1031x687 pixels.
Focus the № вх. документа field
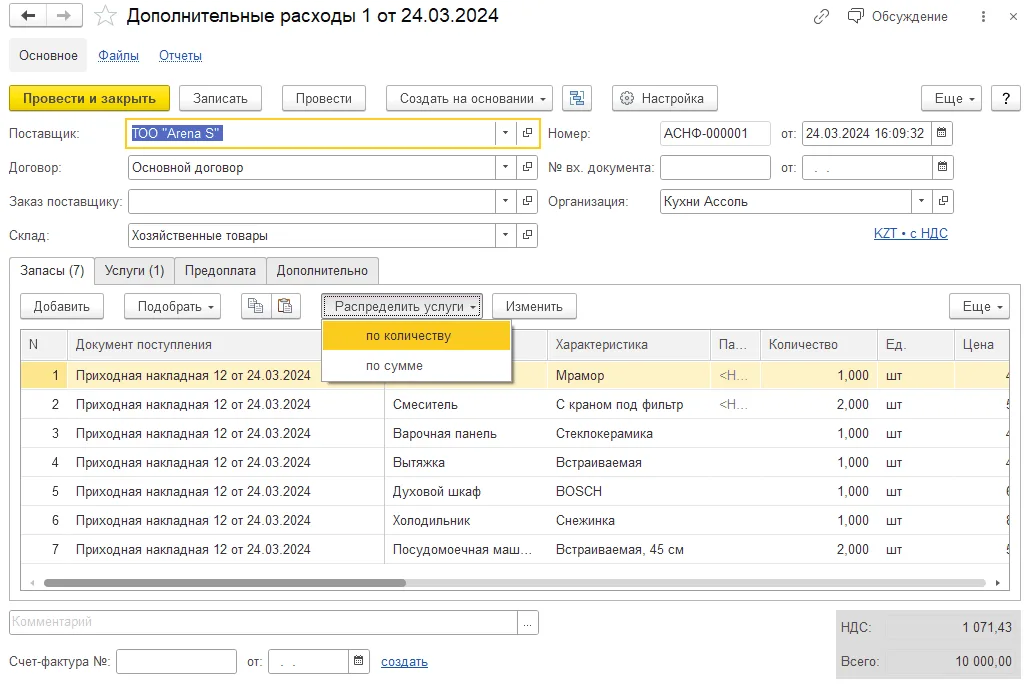tap(715, 167)
